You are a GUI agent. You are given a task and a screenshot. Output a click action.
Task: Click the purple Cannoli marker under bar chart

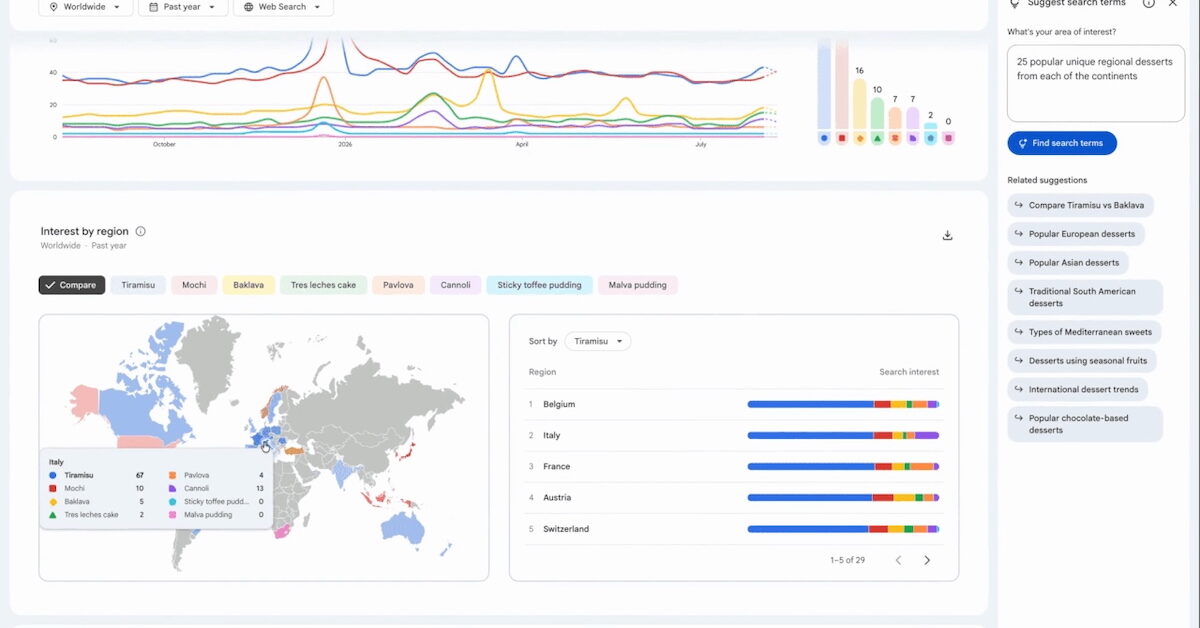(912, 138)
